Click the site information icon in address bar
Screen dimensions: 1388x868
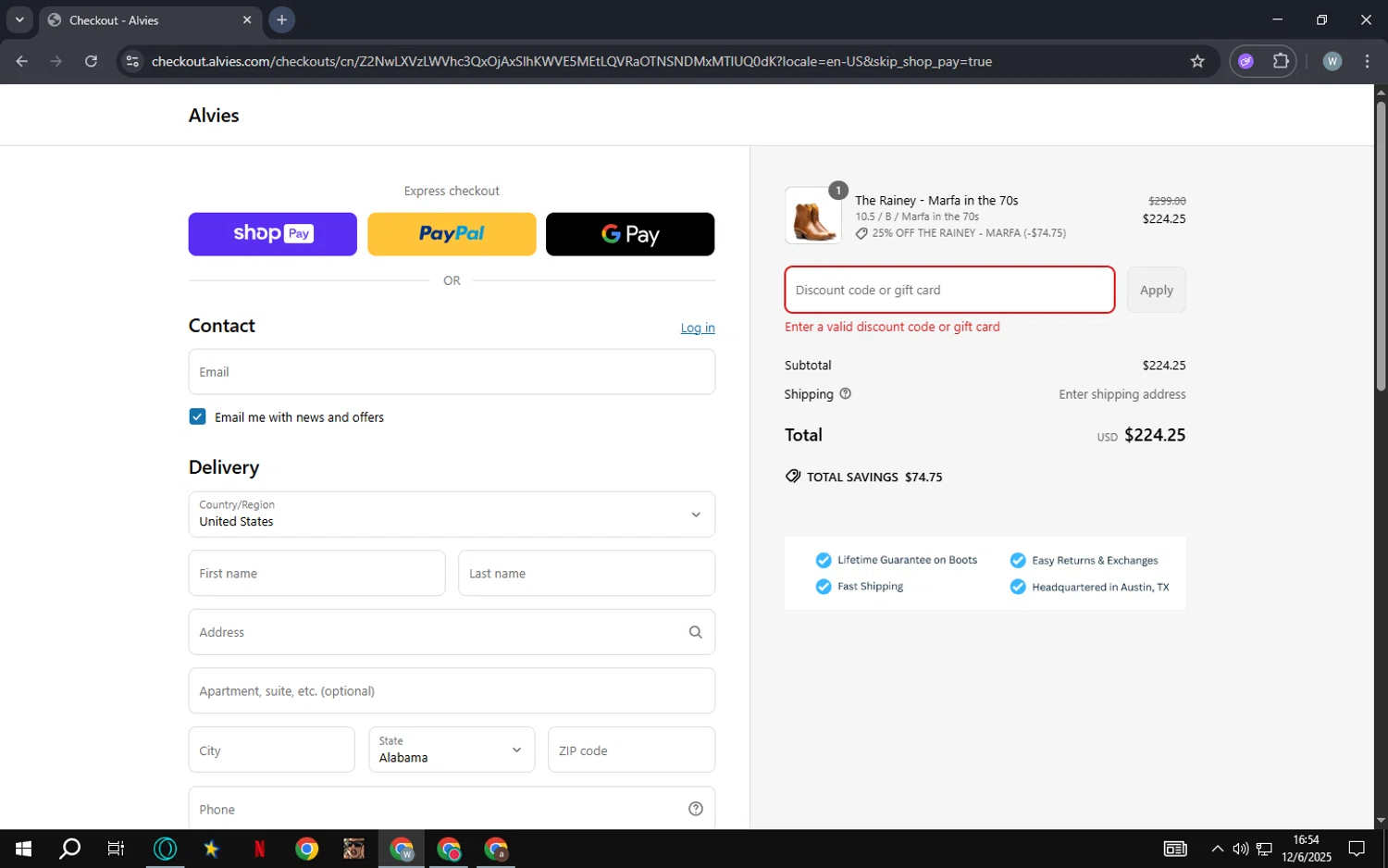132,61
